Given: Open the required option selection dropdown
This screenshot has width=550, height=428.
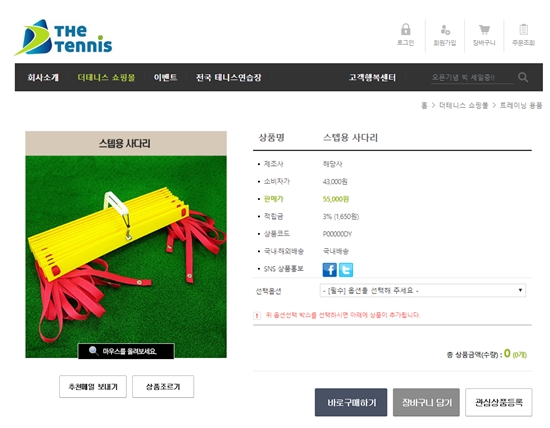Looking at the screenshot, I should [423, 290].
